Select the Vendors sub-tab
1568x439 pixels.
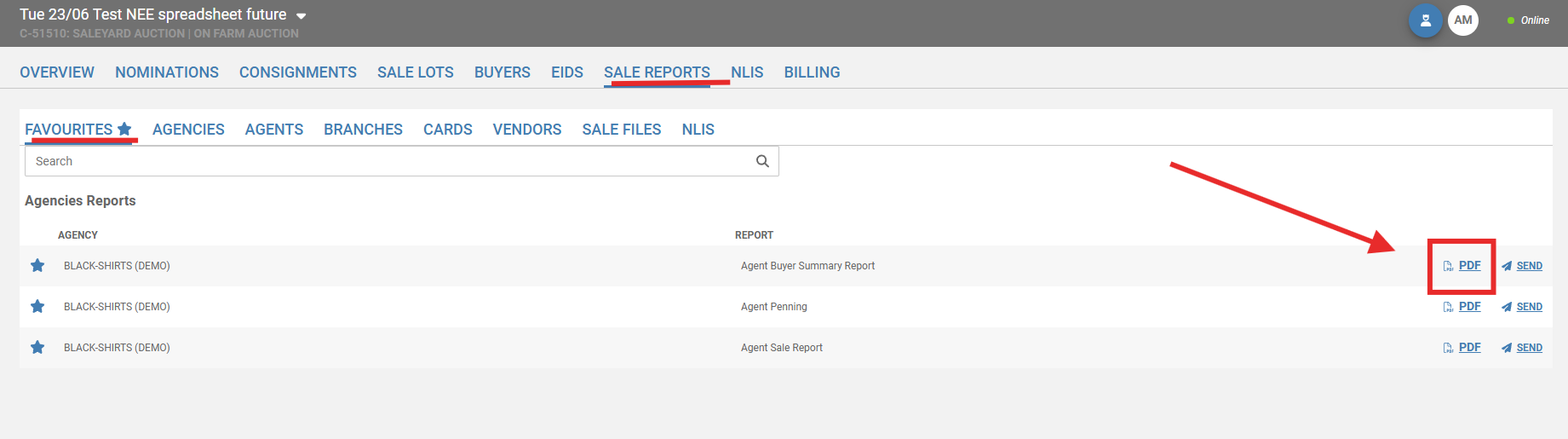pyautogui.click(x=526, y=130)
